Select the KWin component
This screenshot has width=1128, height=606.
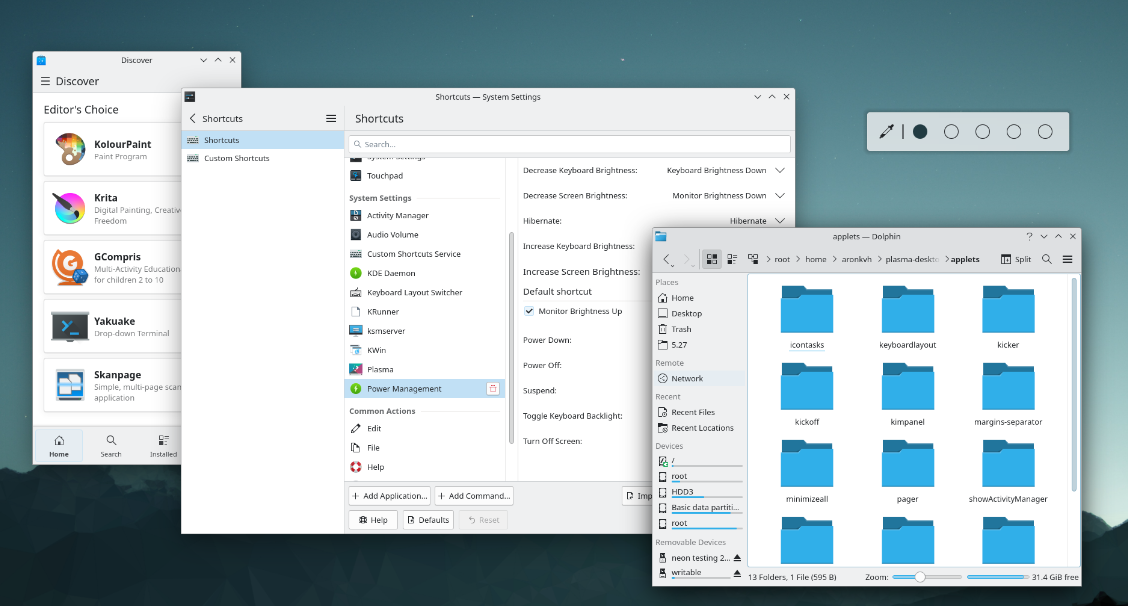(425, 351)
